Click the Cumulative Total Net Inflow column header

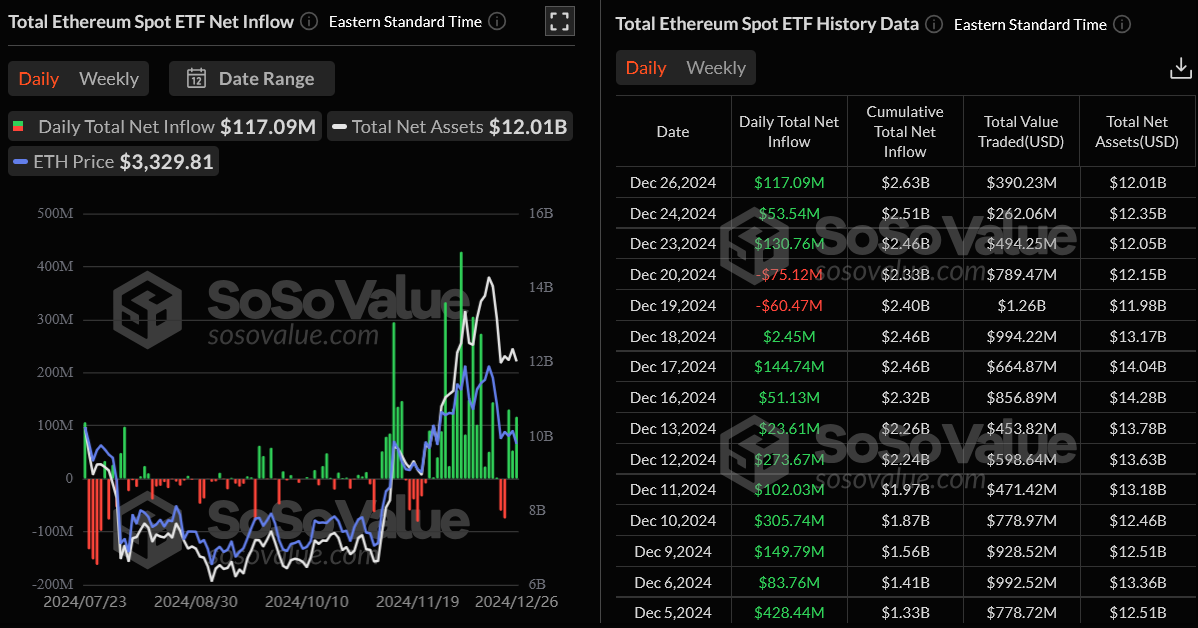click(x=905, y=131)
